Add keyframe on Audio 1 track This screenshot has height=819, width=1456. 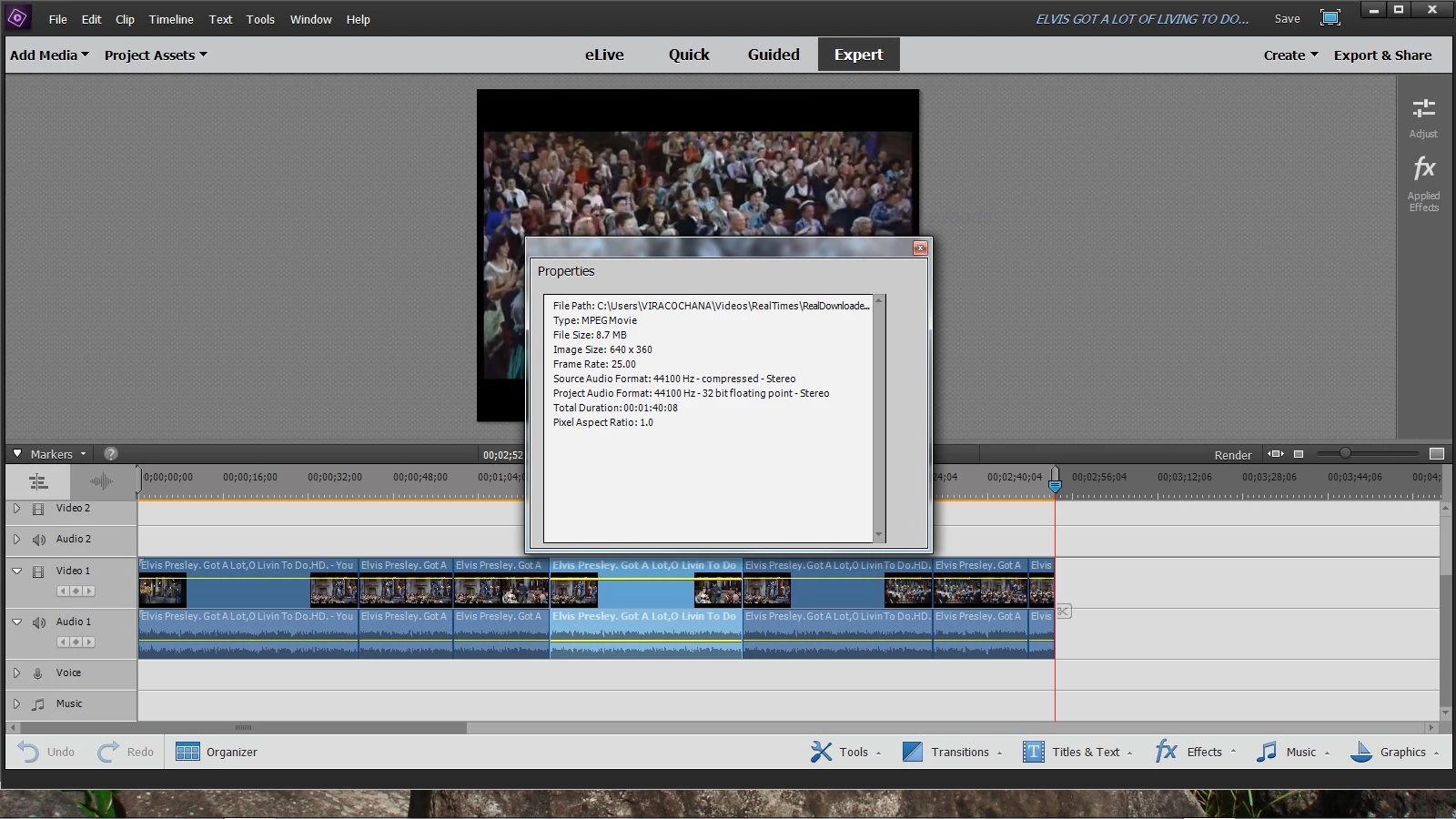coord(76,642)
